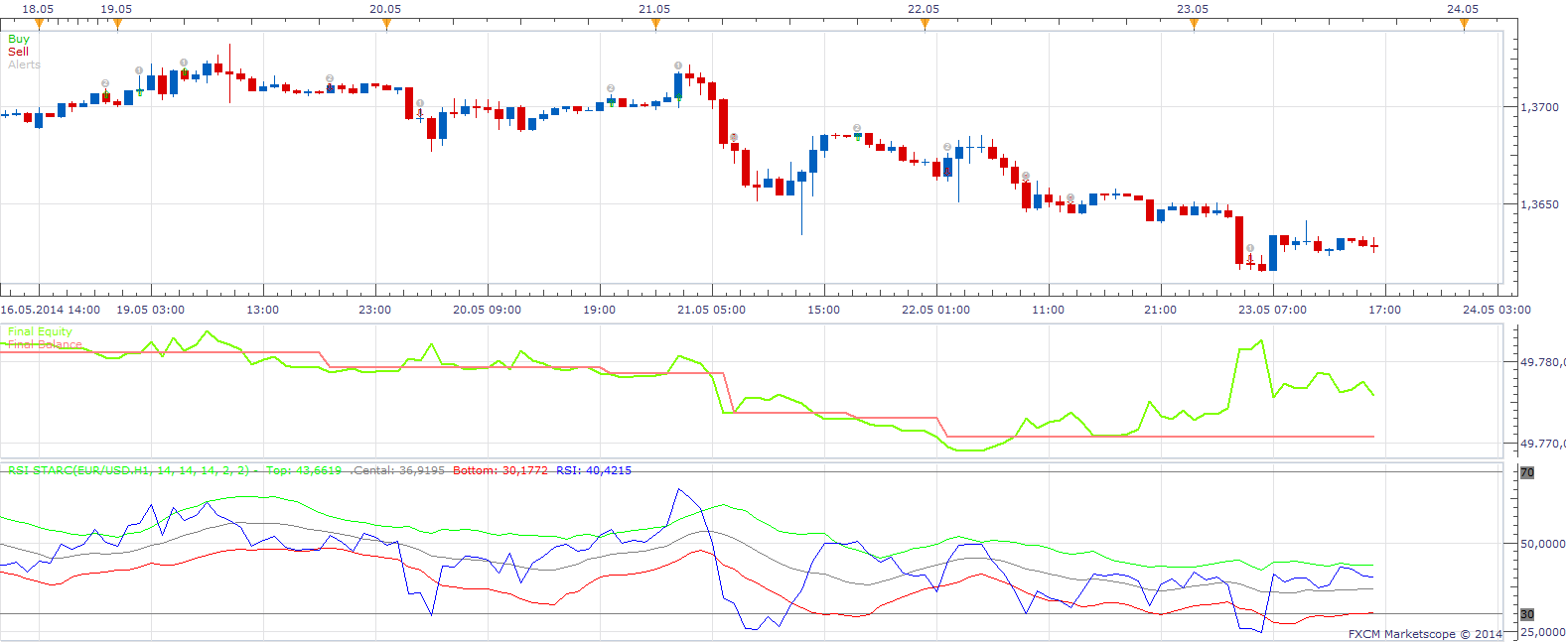
Task: Click the 16.05.2014 14:00 time label
Action: click(x=50, y=310)
